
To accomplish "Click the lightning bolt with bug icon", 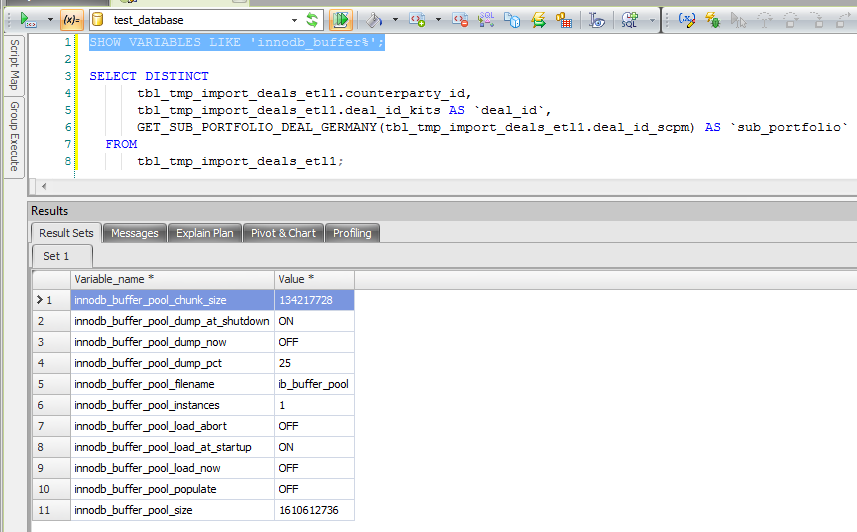I will (x=713, y=19).
